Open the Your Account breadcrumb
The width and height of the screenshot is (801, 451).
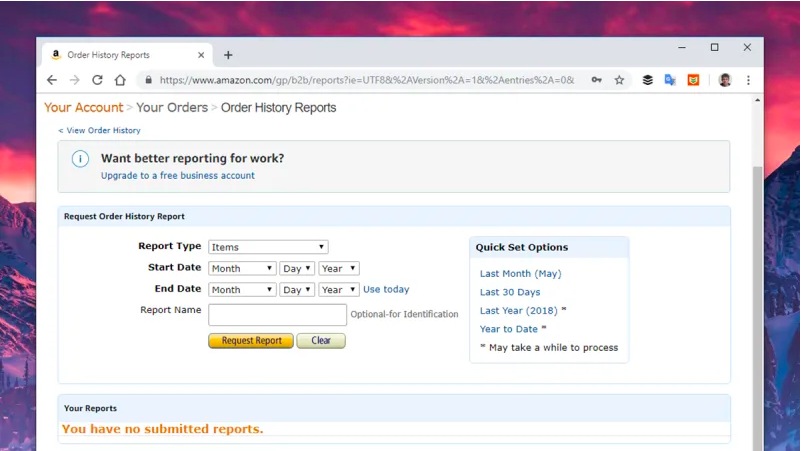[x=84, y=108]
